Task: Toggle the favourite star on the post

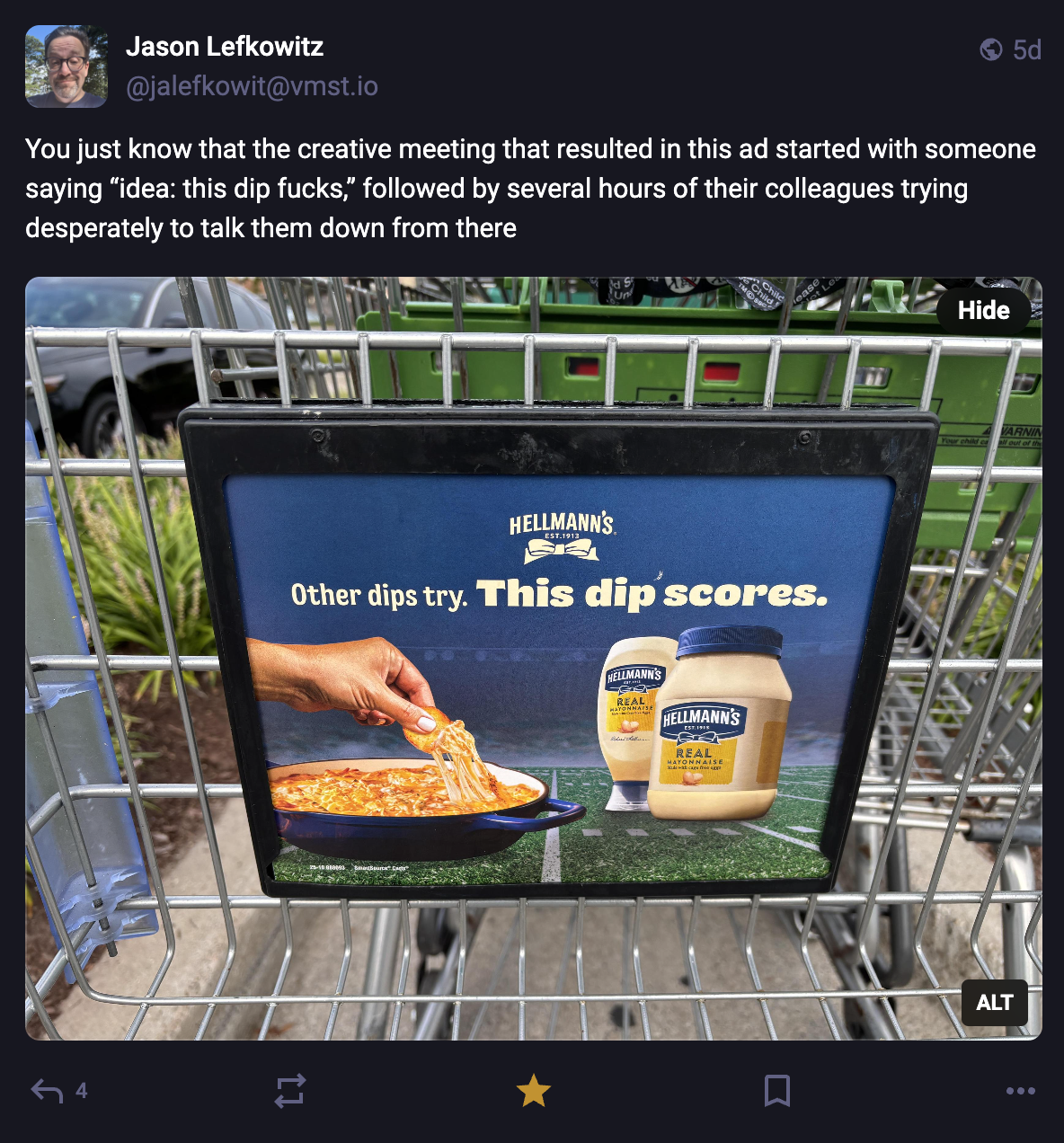Action: point(533,1091)
